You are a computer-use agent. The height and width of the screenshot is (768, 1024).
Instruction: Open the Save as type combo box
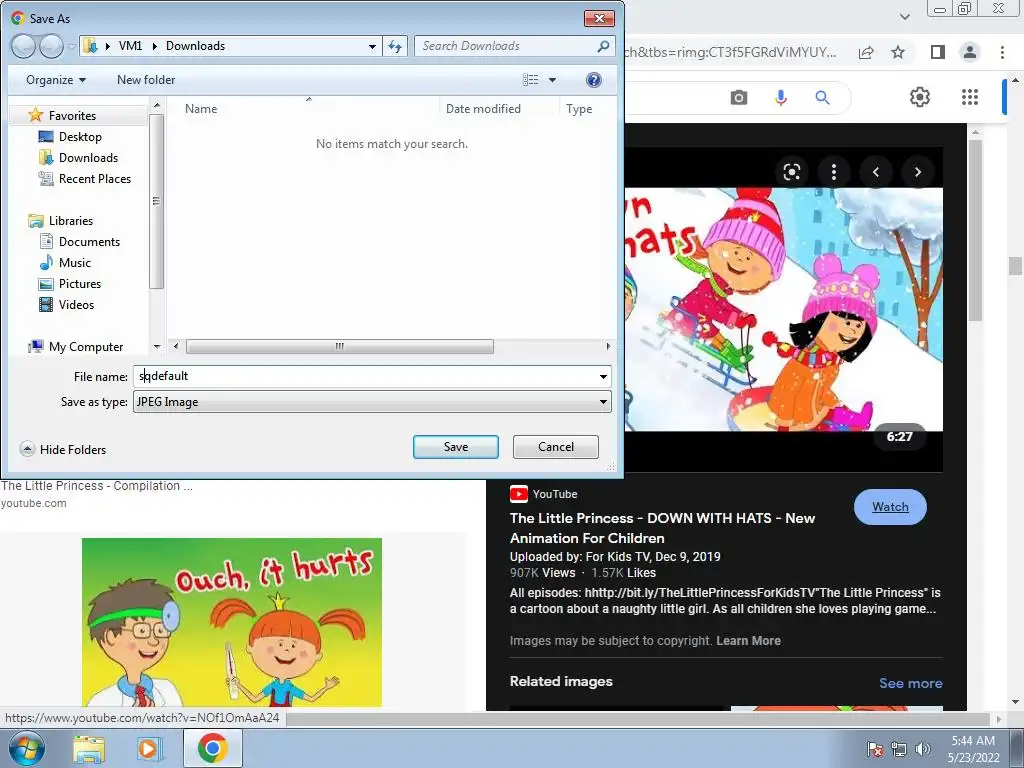(x=372, y=402)
